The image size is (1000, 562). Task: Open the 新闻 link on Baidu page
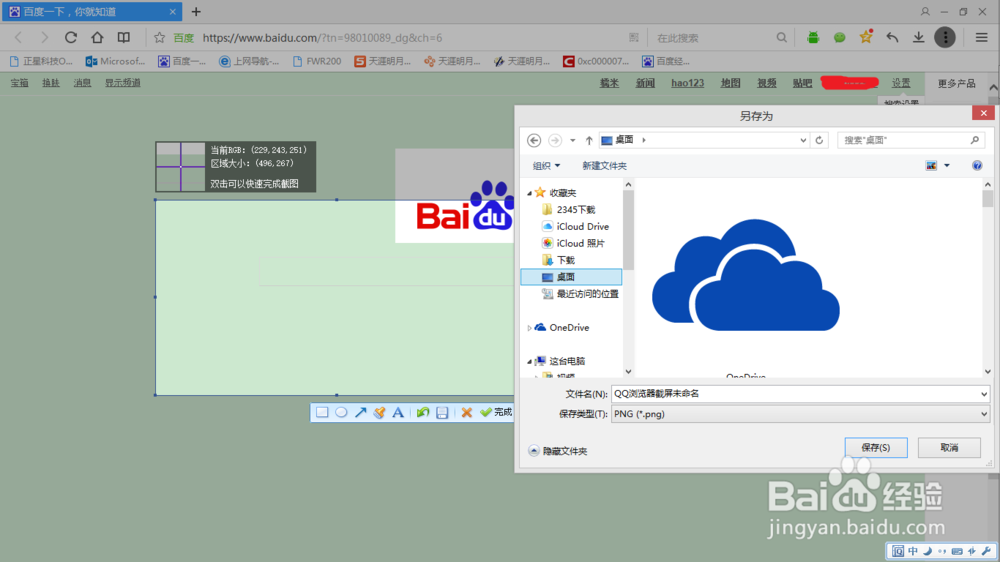point(645,83)
